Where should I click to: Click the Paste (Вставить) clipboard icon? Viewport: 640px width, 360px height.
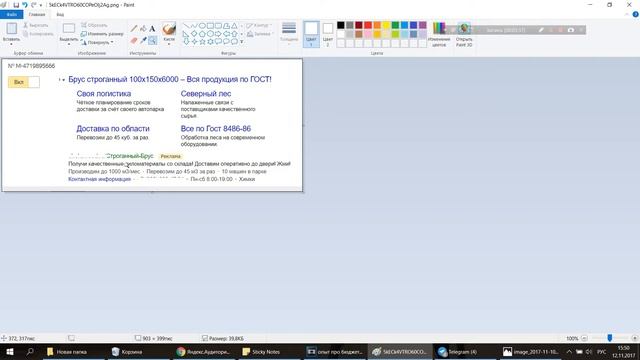pos(11,28)
